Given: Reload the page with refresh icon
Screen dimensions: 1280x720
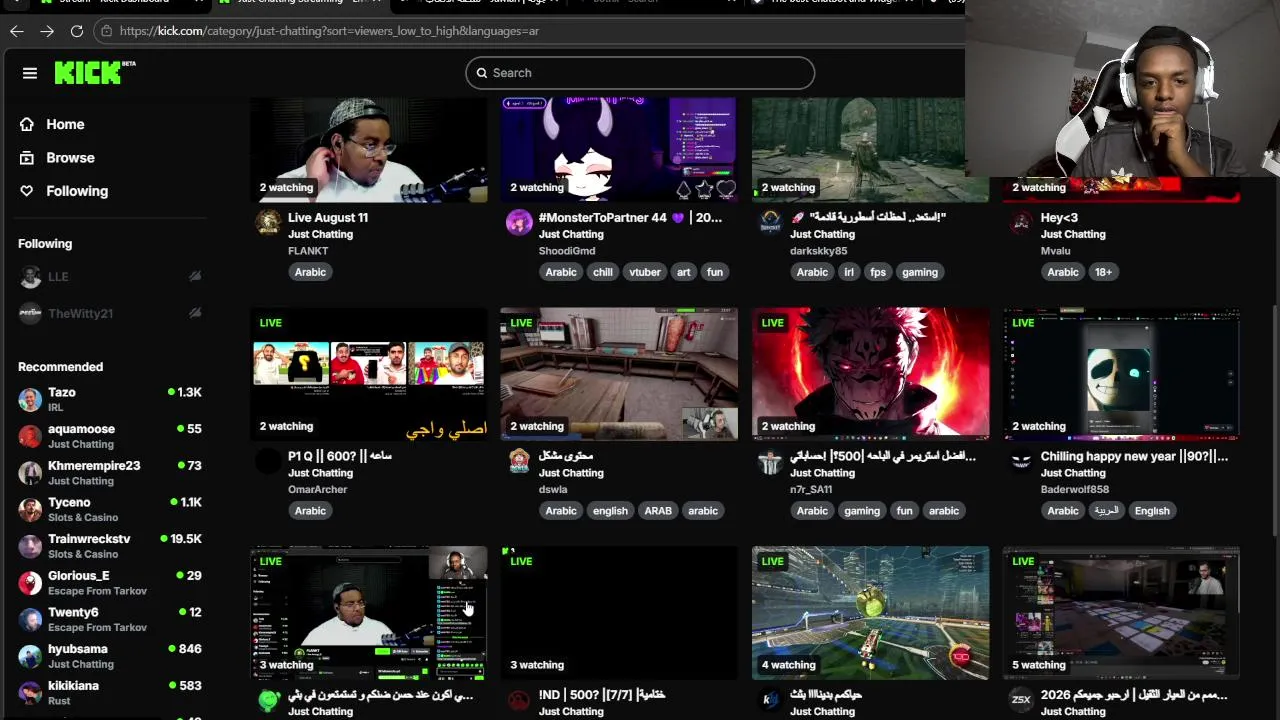Looking at the screenshot, I should click(x=77, y=31).
